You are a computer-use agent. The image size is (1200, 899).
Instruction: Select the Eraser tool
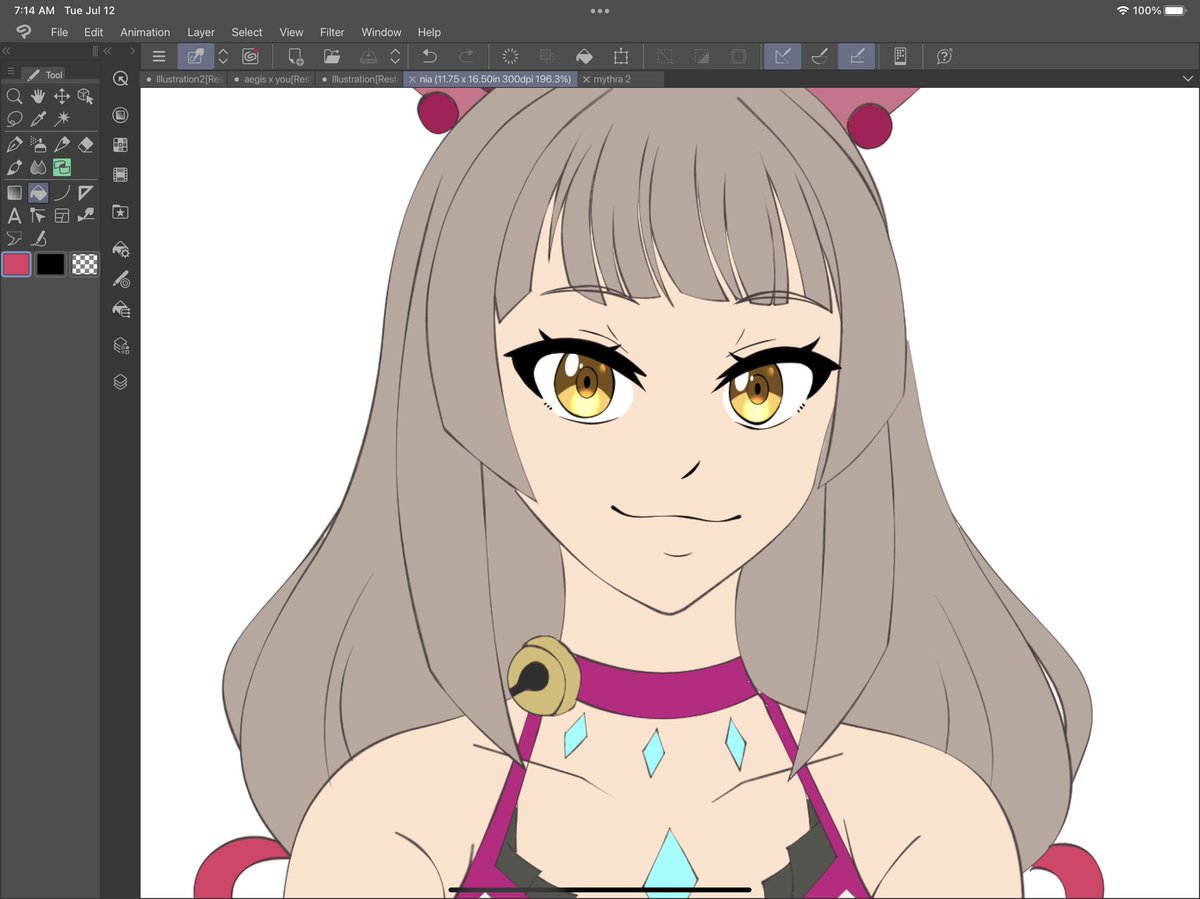click(86, 145)
